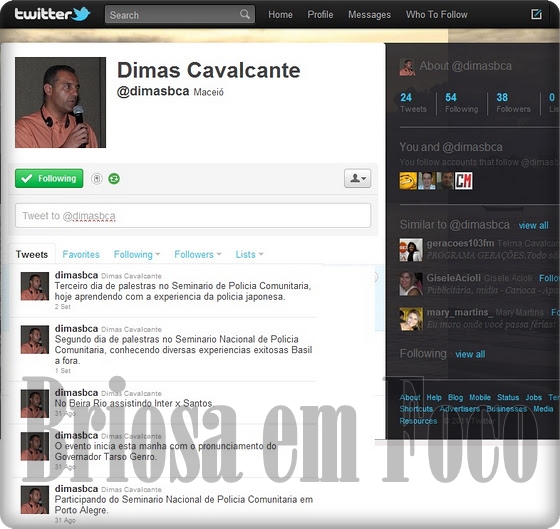This screenshot has height=529, width=560.
Task: Open Dimas Cavalcante's large profile photo
Action: (60, 103)
